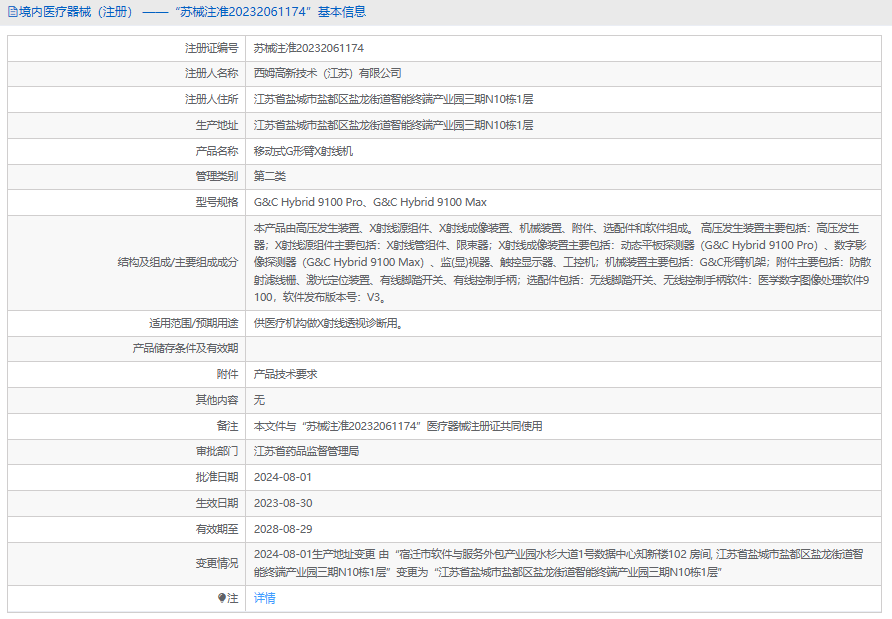The width and height of the screenshot is (892, 619).
Task: Click the 生产地址 address value
Action: 393,126
